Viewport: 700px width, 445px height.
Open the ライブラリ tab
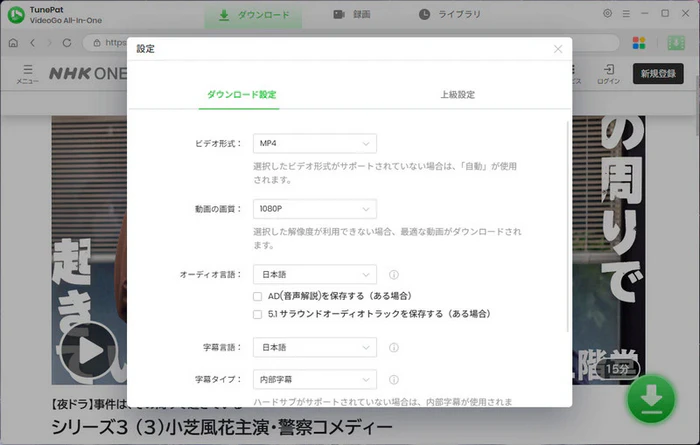click(x=450, y=14)
